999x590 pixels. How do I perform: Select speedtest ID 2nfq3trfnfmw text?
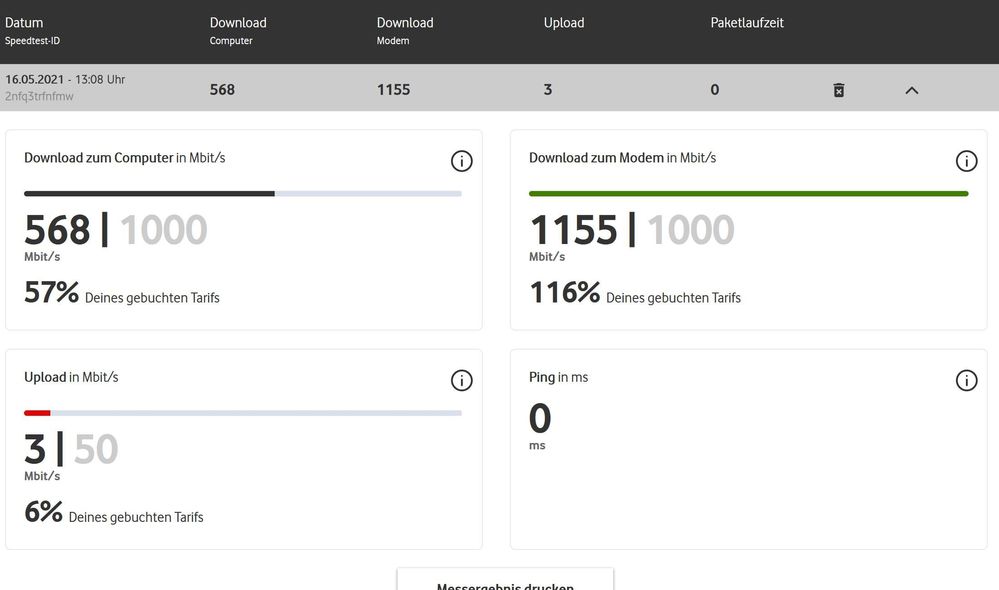pos(39,97)
